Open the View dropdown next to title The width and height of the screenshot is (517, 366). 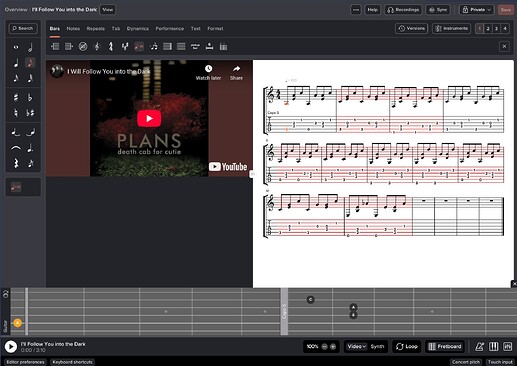coord(108,10)
